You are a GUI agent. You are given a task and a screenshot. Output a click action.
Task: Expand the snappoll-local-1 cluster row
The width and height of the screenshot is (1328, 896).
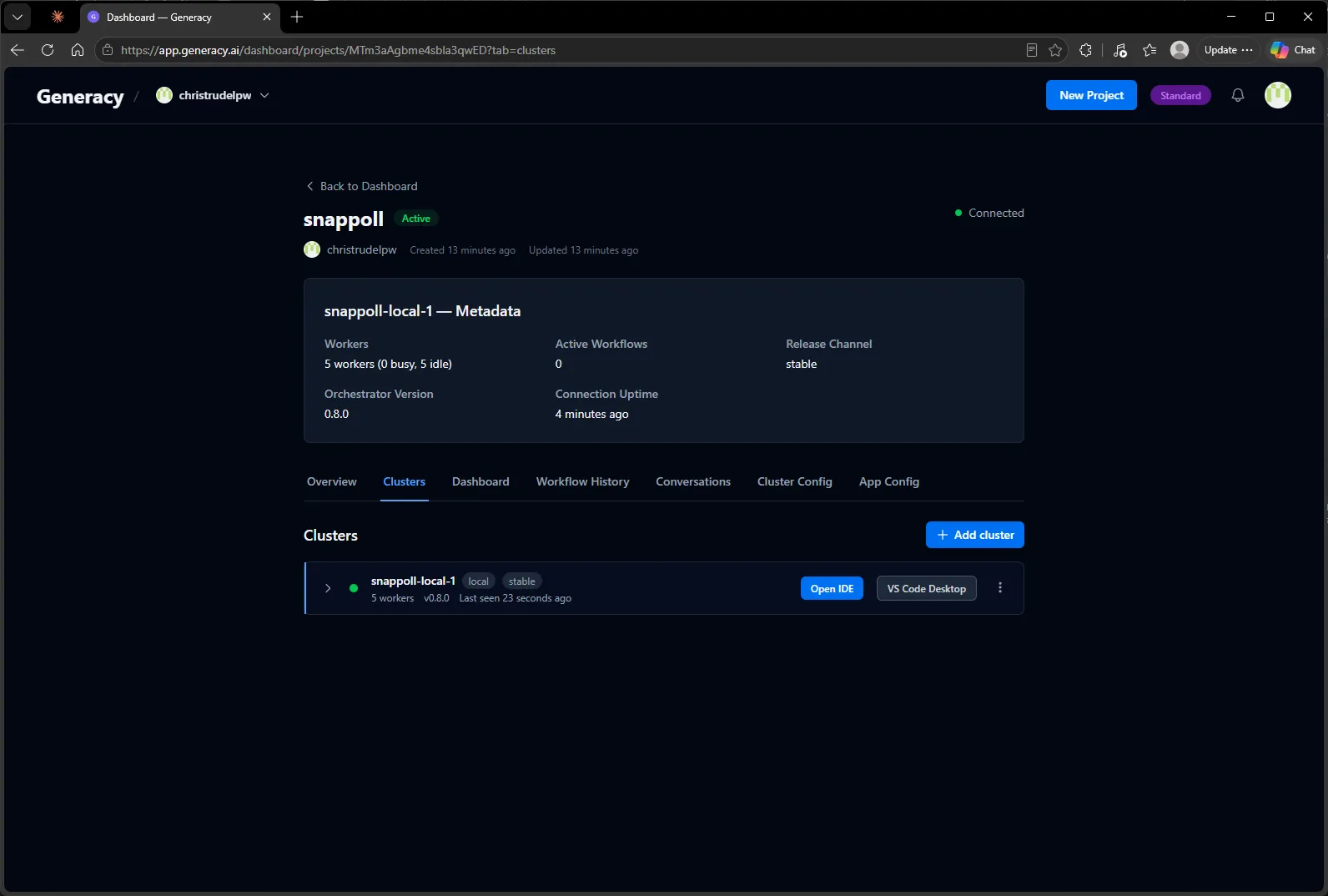click(x=328, y=588)
